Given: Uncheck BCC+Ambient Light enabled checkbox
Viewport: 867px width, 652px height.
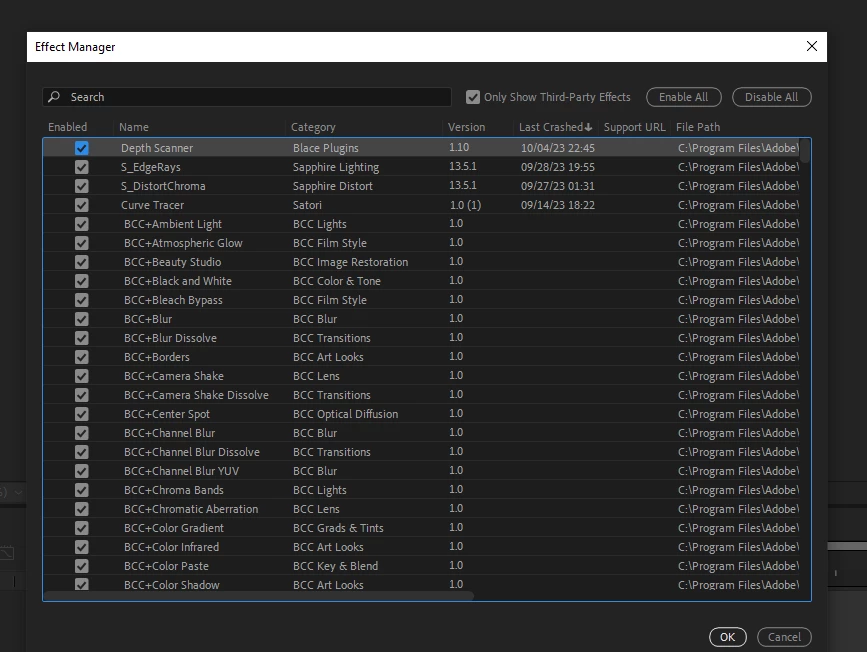Looking at the screenshot, I should [x=82, y=224].
